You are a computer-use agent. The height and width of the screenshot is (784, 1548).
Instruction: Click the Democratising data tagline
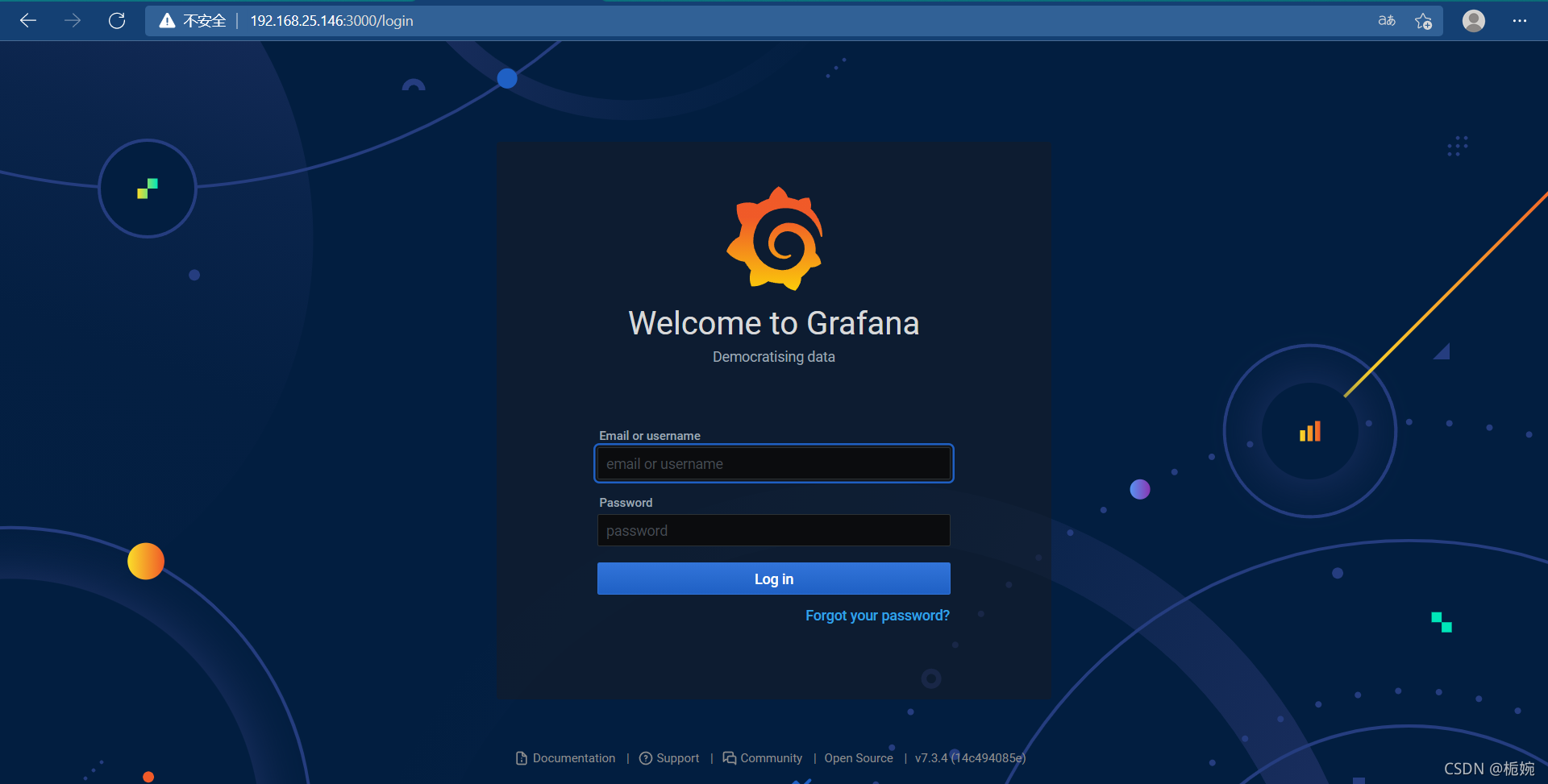point(774,357)
